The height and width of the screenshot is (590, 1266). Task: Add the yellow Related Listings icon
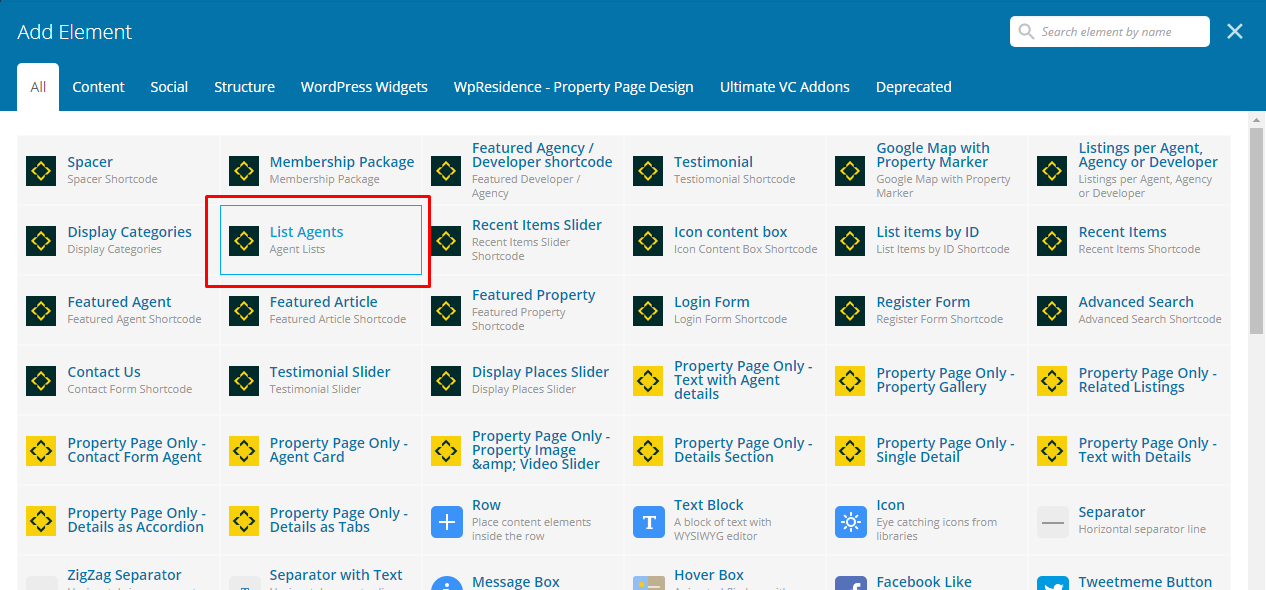click(1052, 381)
